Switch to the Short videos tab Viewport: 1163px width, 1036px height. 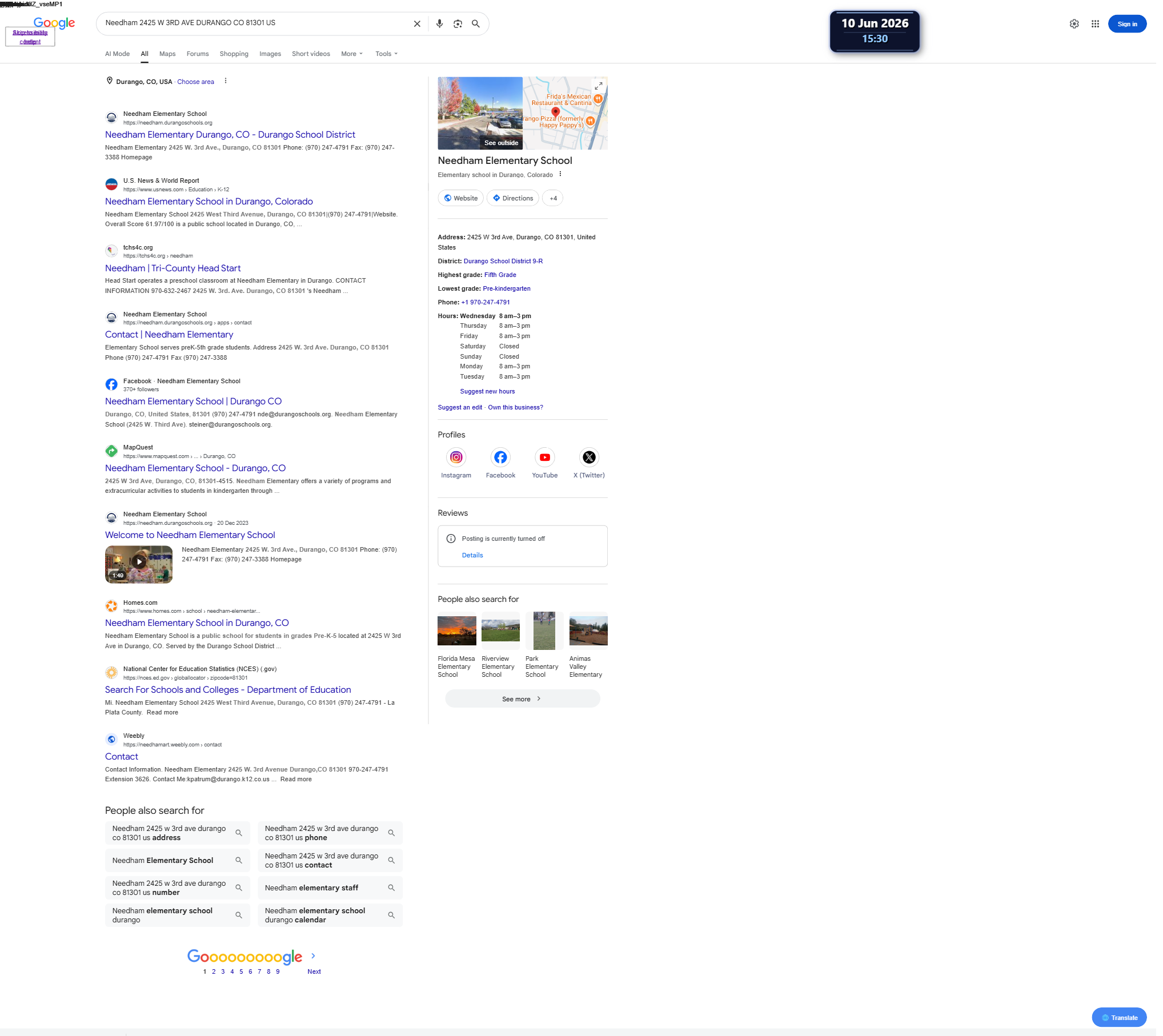click(311, 54)
